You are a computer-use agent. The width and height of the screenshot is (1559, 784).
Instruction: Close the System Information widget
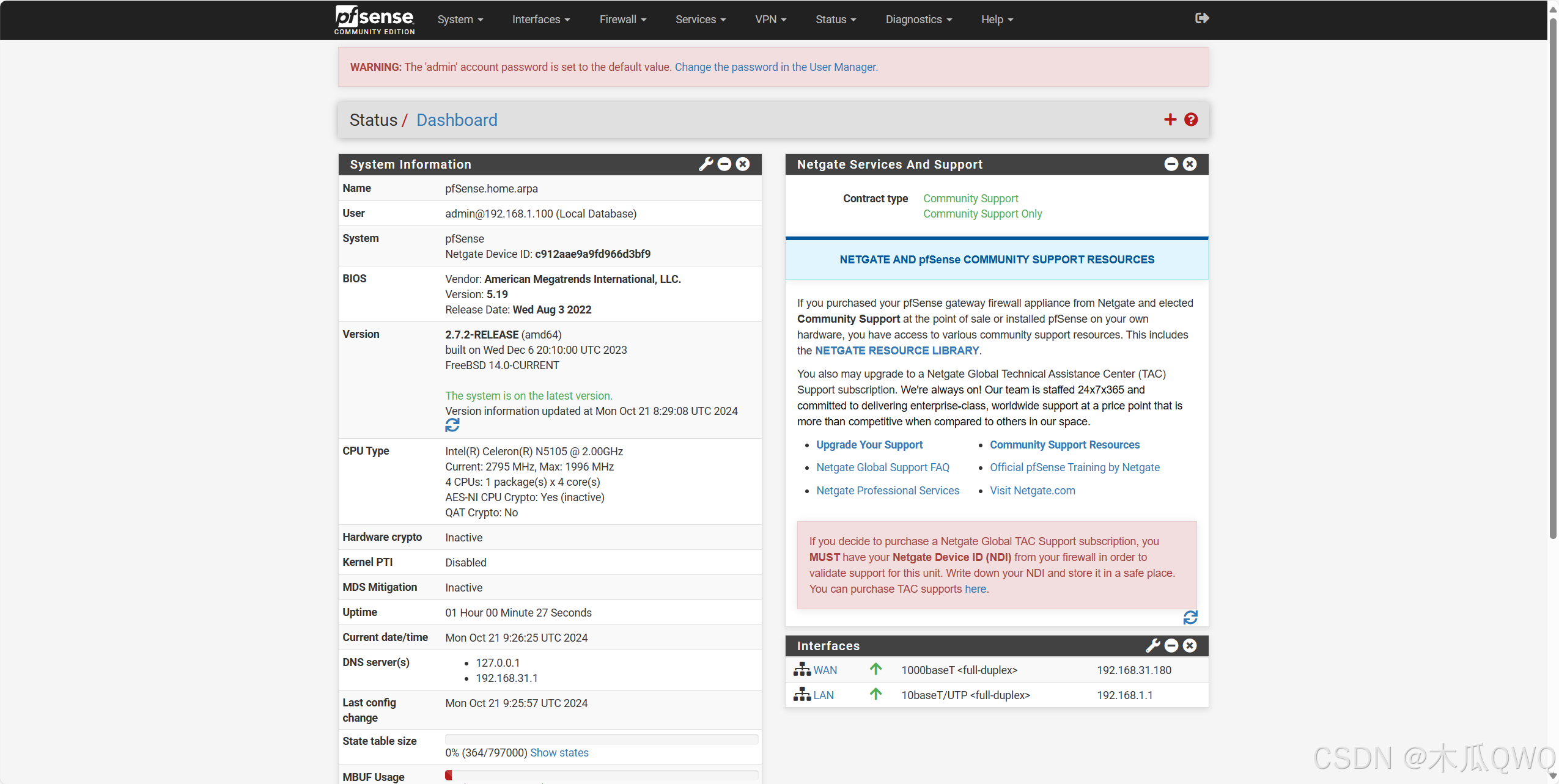pos(743,164)
